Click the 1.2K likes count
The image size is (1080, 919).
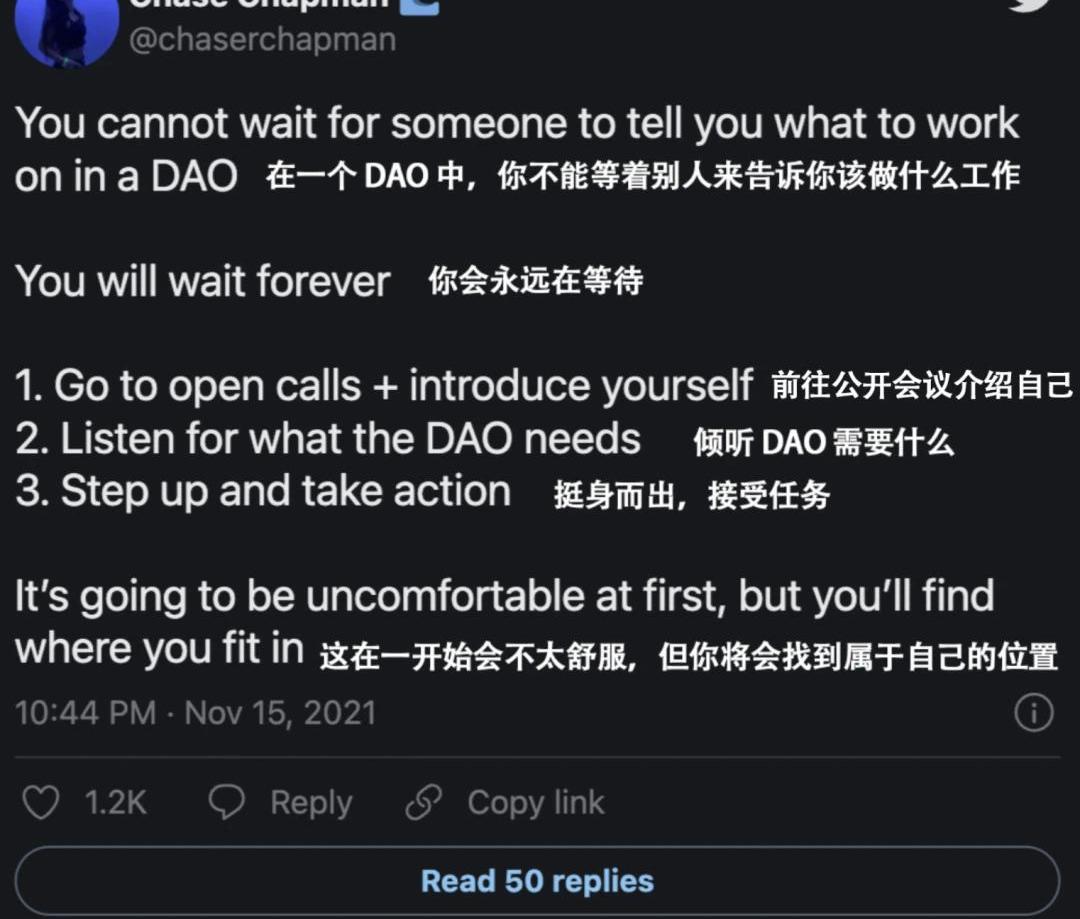tap(115, 802)
